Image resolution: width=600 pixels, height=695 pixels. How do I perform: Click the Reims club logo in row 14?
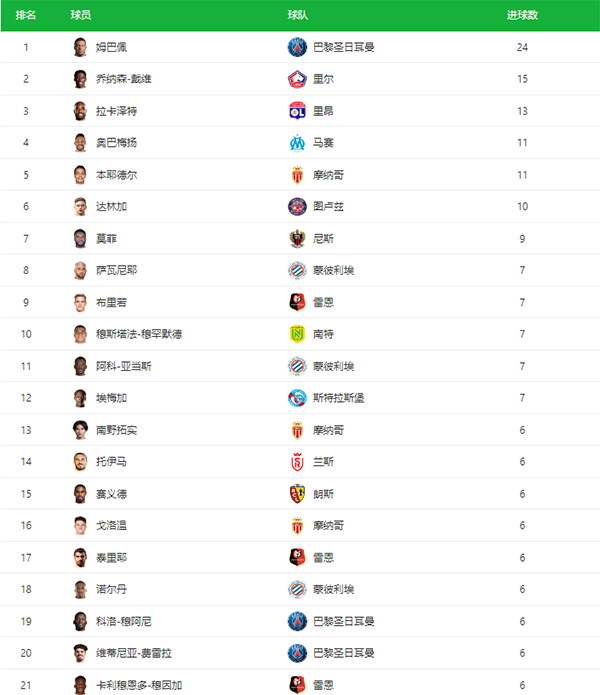tap(297, 462)
